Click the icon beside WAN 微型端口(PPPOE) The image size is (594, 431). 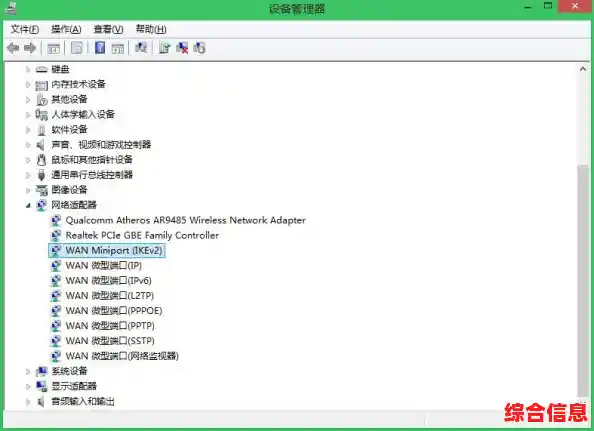(x=56, y=311)
